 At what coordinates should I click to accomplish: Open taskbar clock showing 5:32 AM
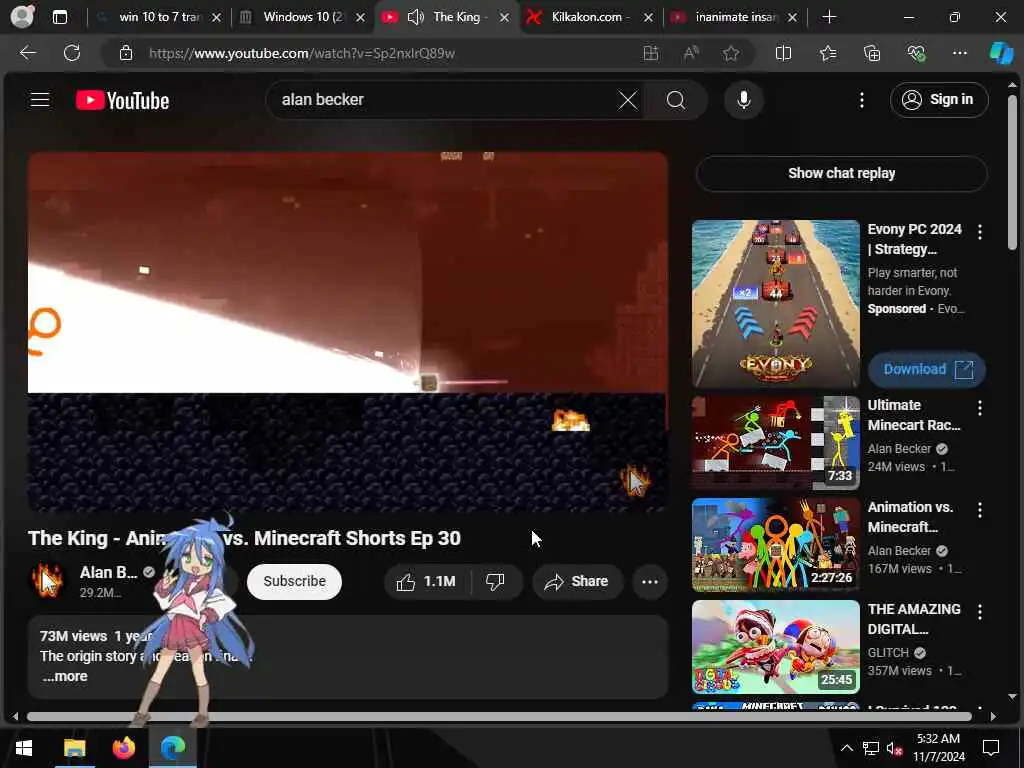[938, 748]
